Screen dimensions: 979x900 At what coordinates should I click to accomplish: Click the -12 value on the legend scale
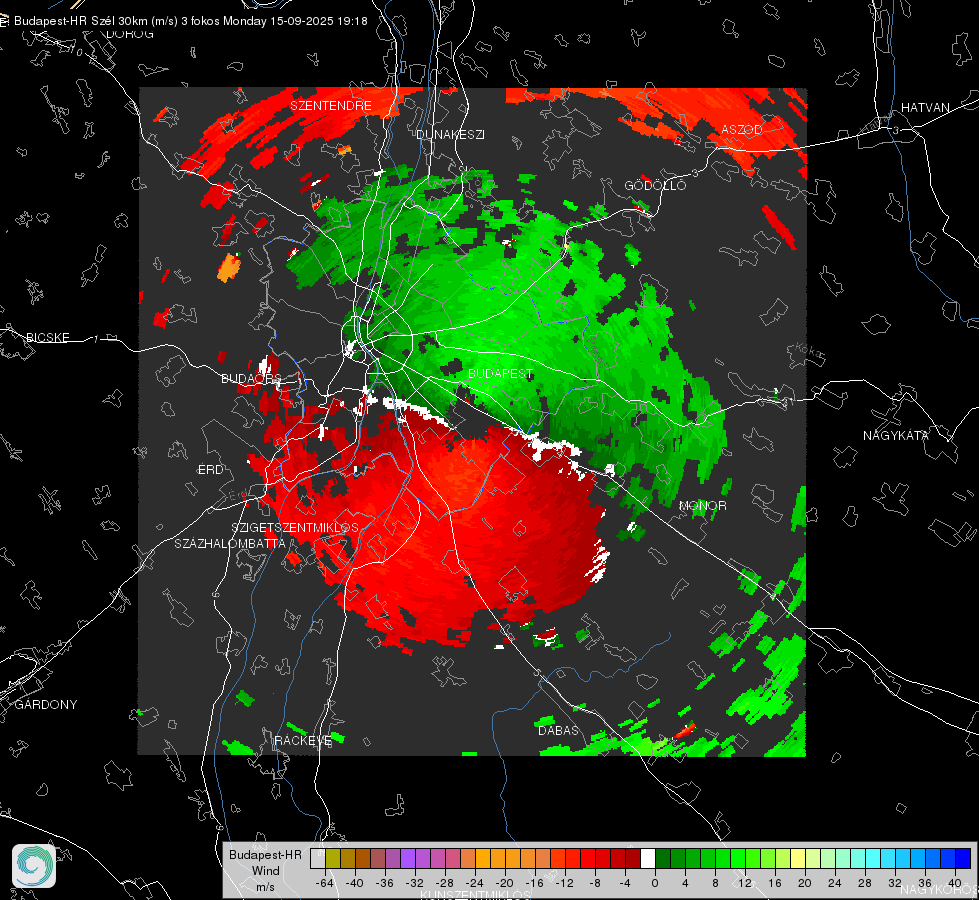pyautogui.click(x=564, y=883)
